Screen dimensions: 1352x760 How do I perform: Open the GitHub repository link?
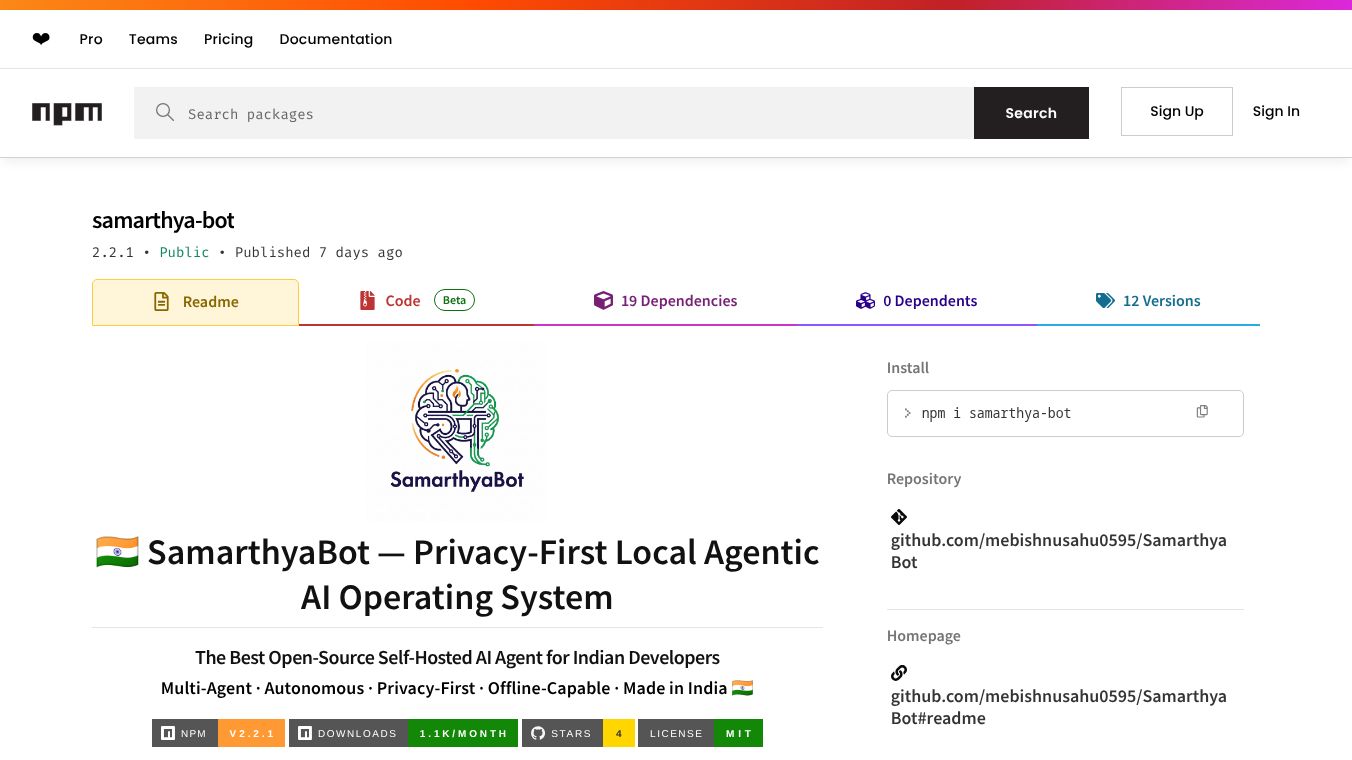1059,551
